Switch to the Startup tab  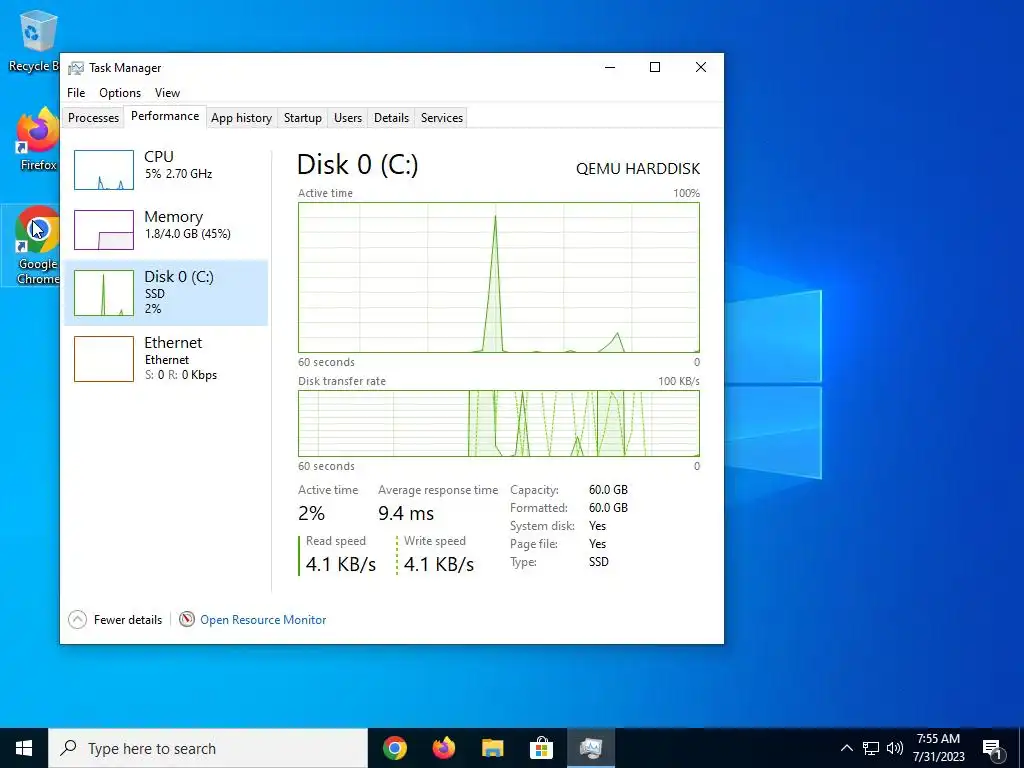point(302,118)
